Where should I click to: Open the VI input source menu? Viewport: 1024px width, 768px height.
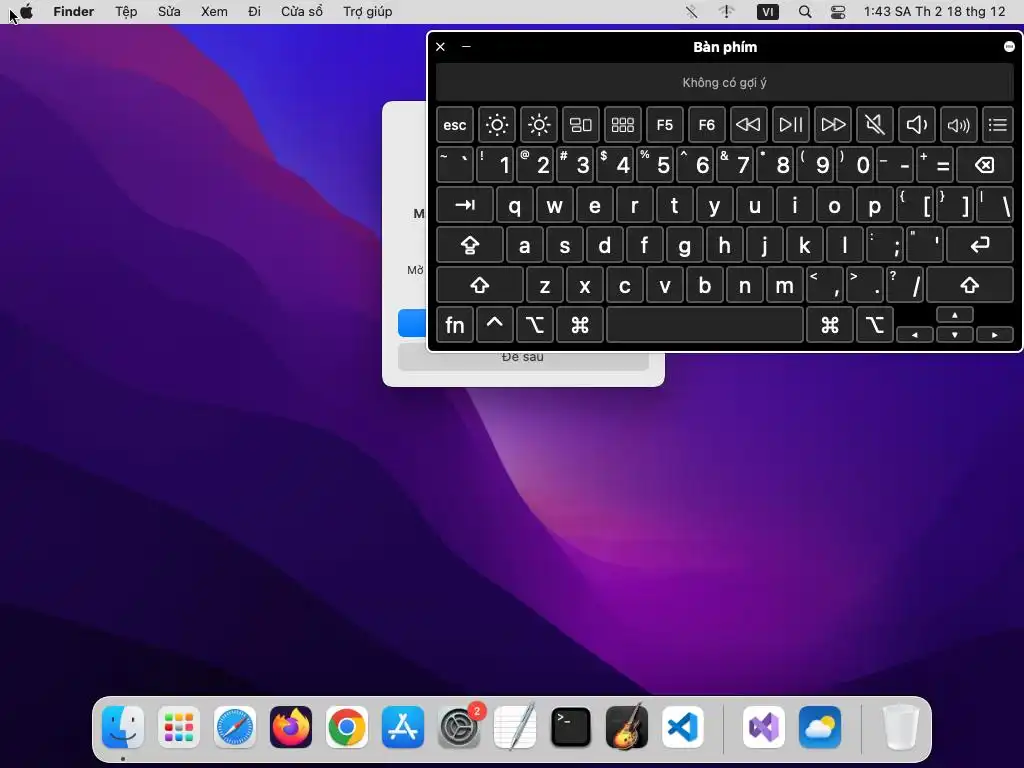[x=767, y=12]
